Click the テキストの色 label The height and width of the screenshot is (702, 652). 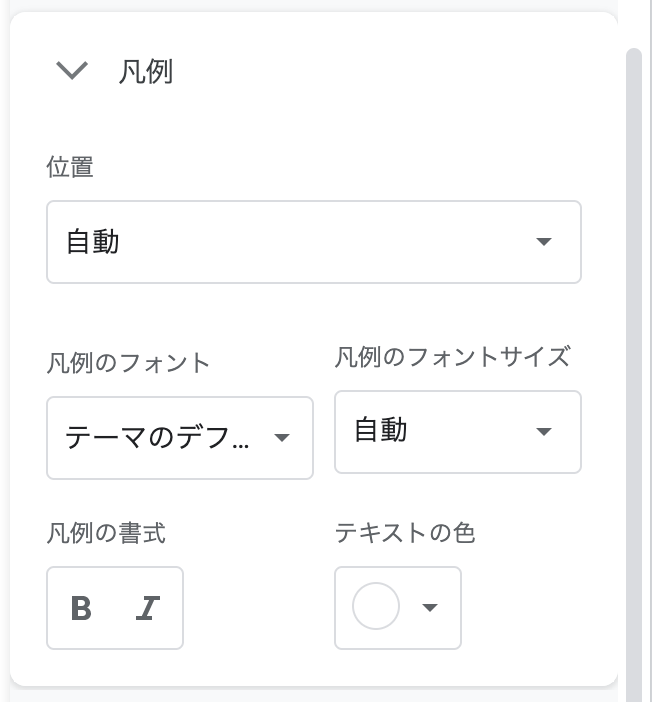click(x=404, y=533)
